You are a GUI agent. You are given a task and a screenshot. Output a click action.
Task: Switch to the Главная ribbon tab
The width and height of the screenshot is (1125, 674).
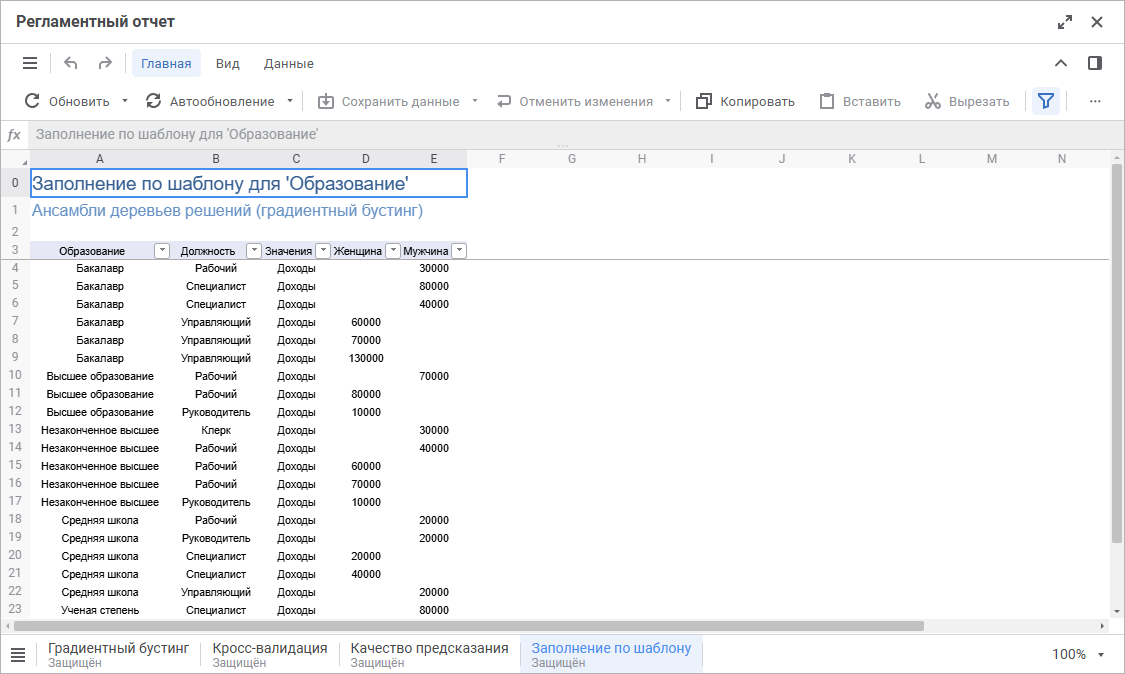point(166,63)
